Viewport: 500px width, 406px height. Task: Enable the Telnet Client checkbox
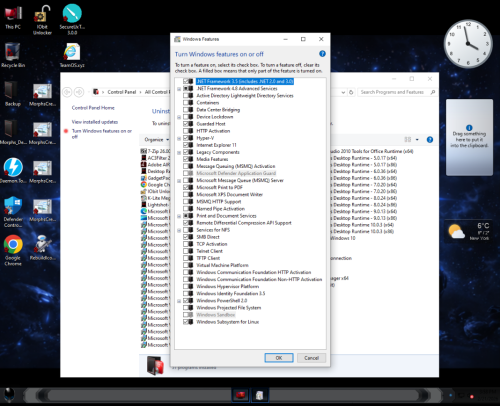point(186,251)
